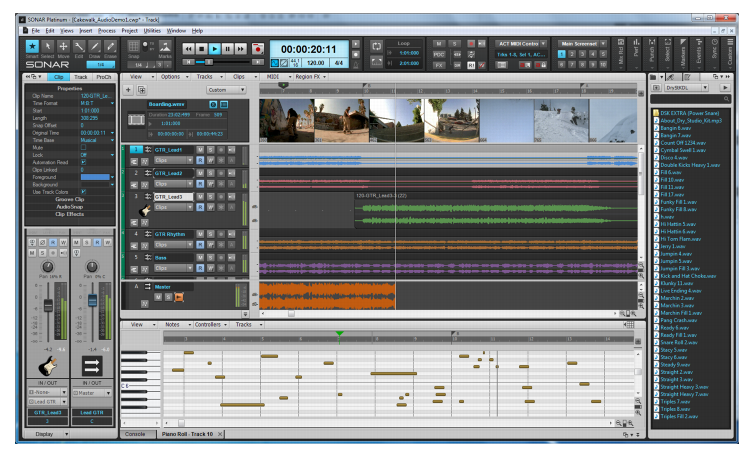This screenshot has width=752, height=454.
Task: Adjust the GTR_Lead3 volume fader
Action: coord(48,305)
